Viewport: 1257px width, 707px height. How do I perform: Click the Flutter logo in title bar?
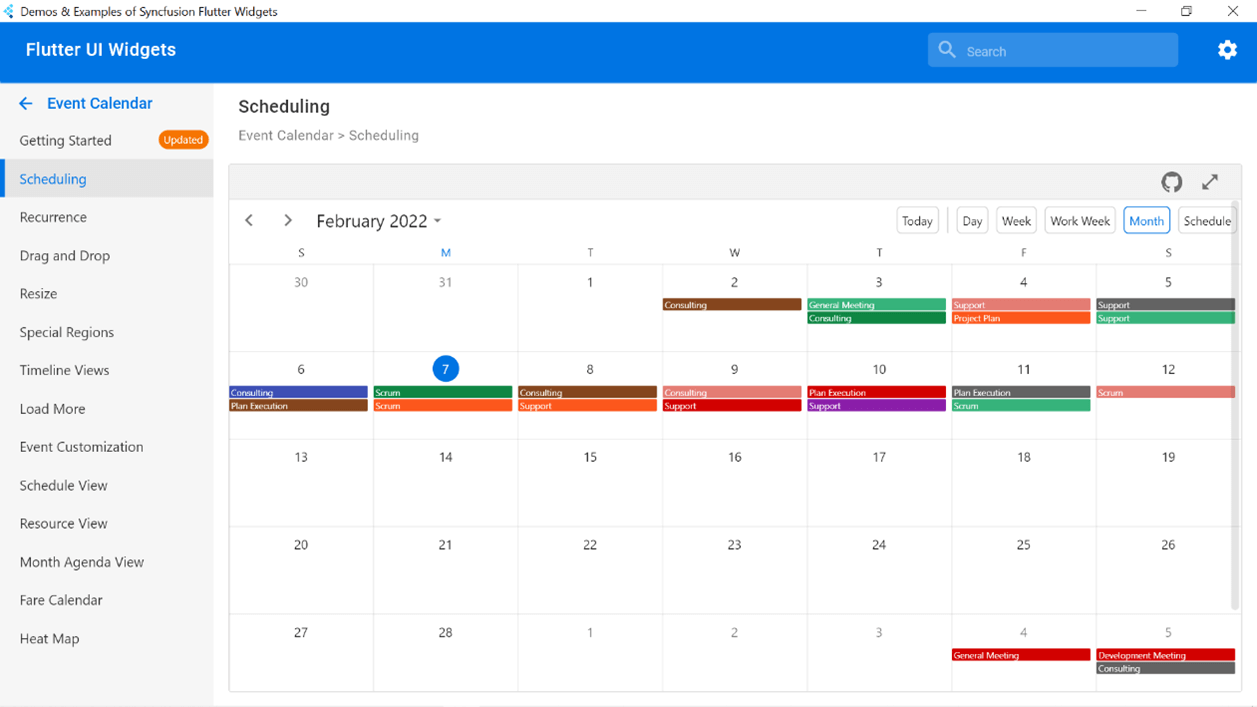pyautogui.click(x=9, y=11)
